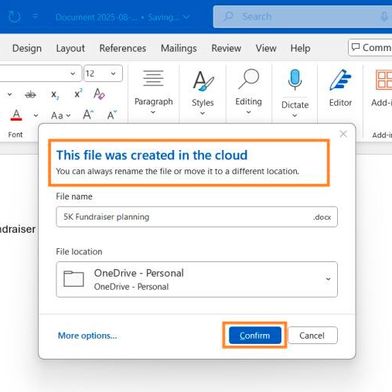The height and width of the screenshot is (392, 392).
Task: Apply subscript formatting
Action: click(x=55, y=95)
